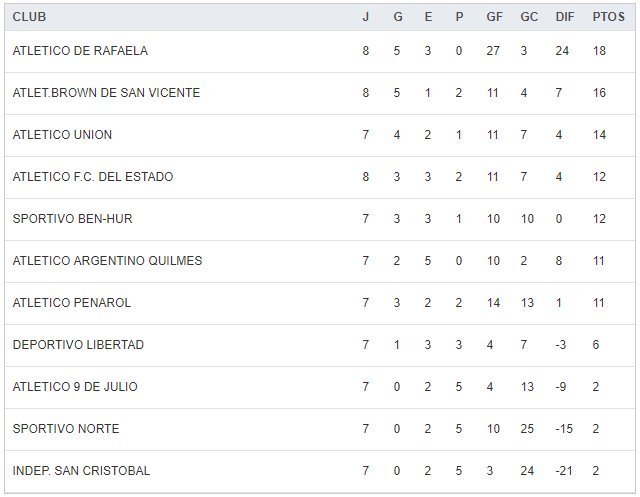Click the E (draws) column header

click(428, 17)
